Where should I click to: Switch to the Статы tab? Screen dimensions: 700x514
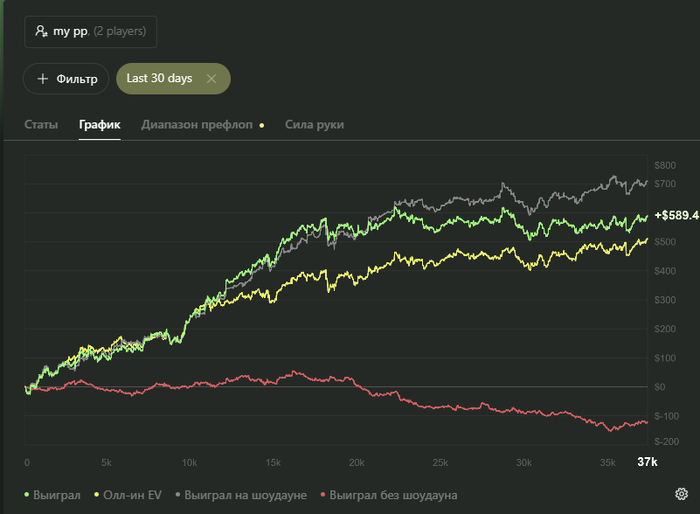click(x=41, y=125)
